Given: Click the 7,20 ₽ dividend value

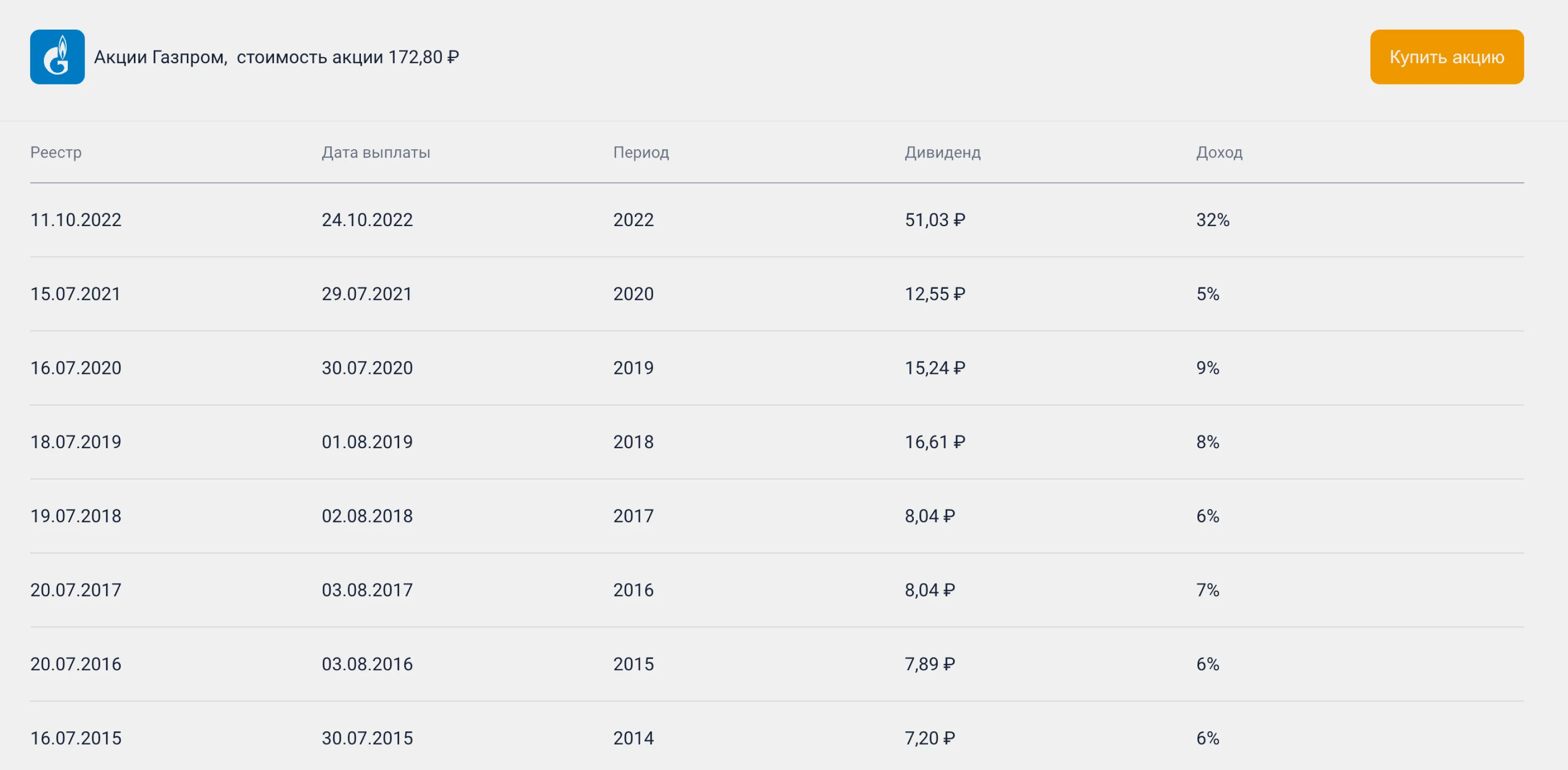Looking at the screenshot, I should (930, 738).
